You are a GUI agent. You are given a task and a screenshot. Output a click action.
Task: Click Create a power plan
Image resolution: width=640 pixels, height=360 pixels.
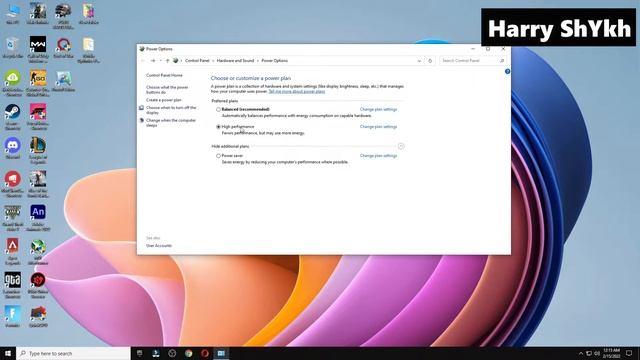coord(163,100)
